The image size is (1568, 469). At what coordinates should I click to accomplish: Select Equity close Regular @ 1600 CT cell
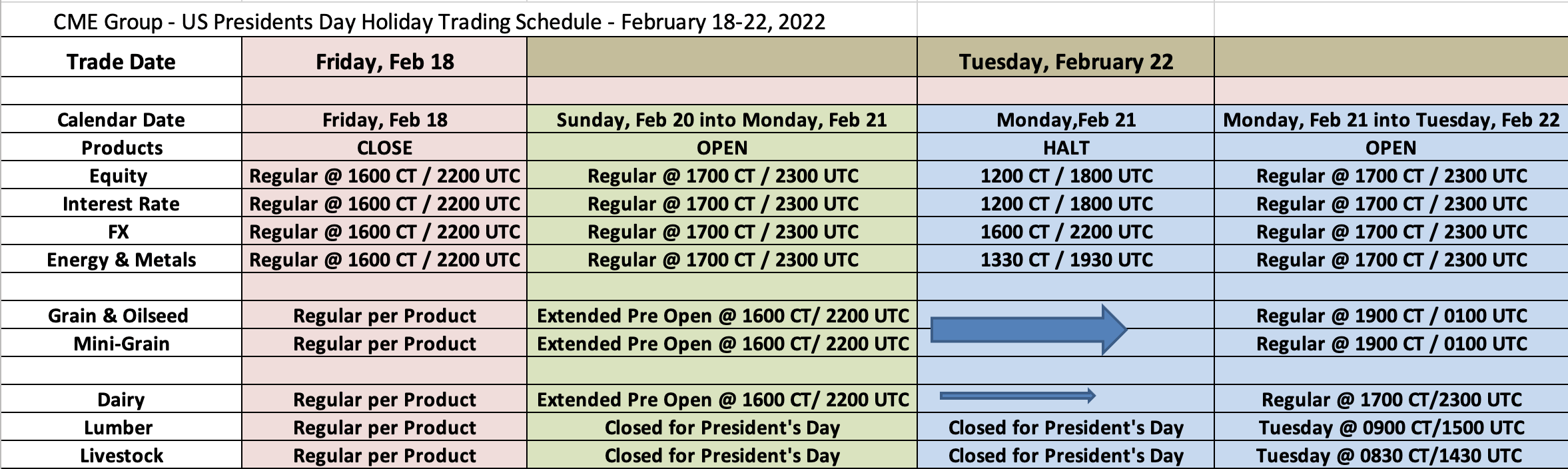[x=384, y=175]
